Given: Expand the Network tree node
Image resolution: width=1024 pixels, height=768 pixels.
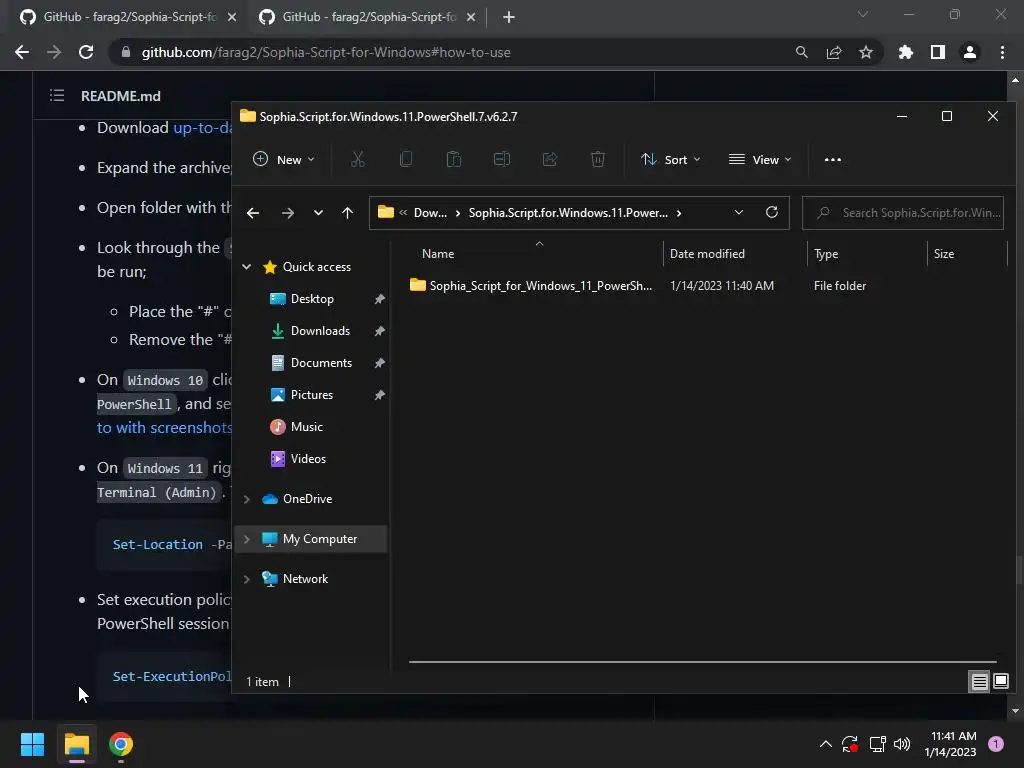Looking at the screenshot, I should click(247, 579).
